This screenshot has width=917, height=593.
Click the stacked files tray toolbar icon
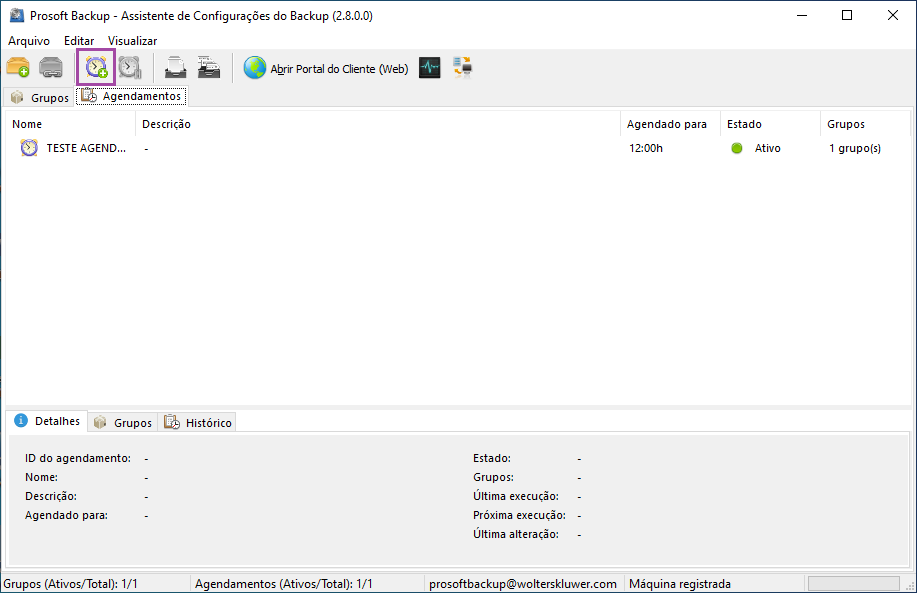[209, 68]
